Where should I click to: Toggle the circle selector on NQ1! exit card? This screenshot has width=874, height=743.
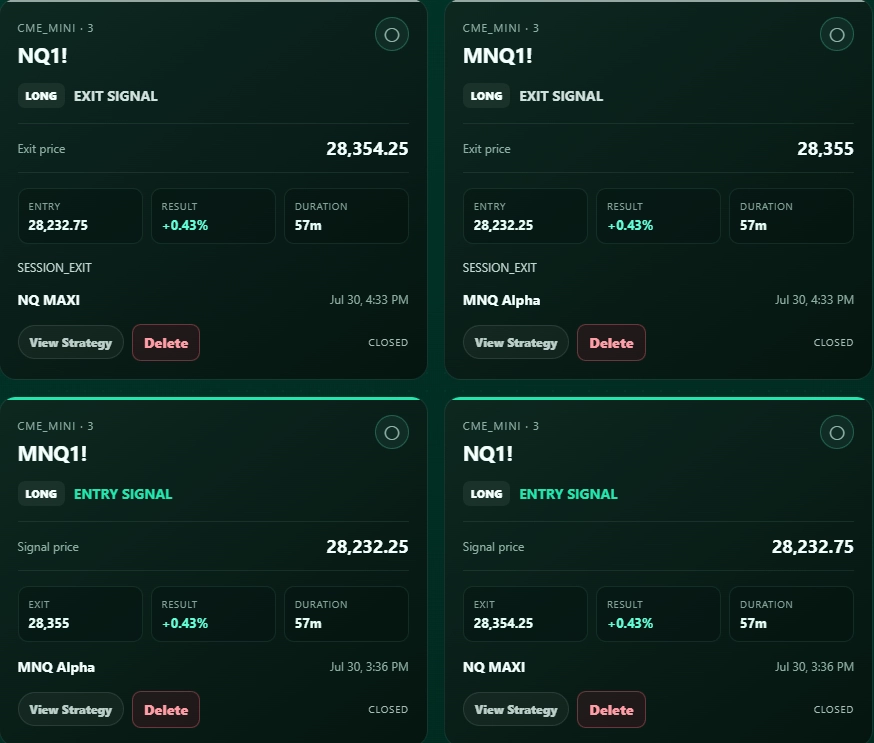(392, 35)
